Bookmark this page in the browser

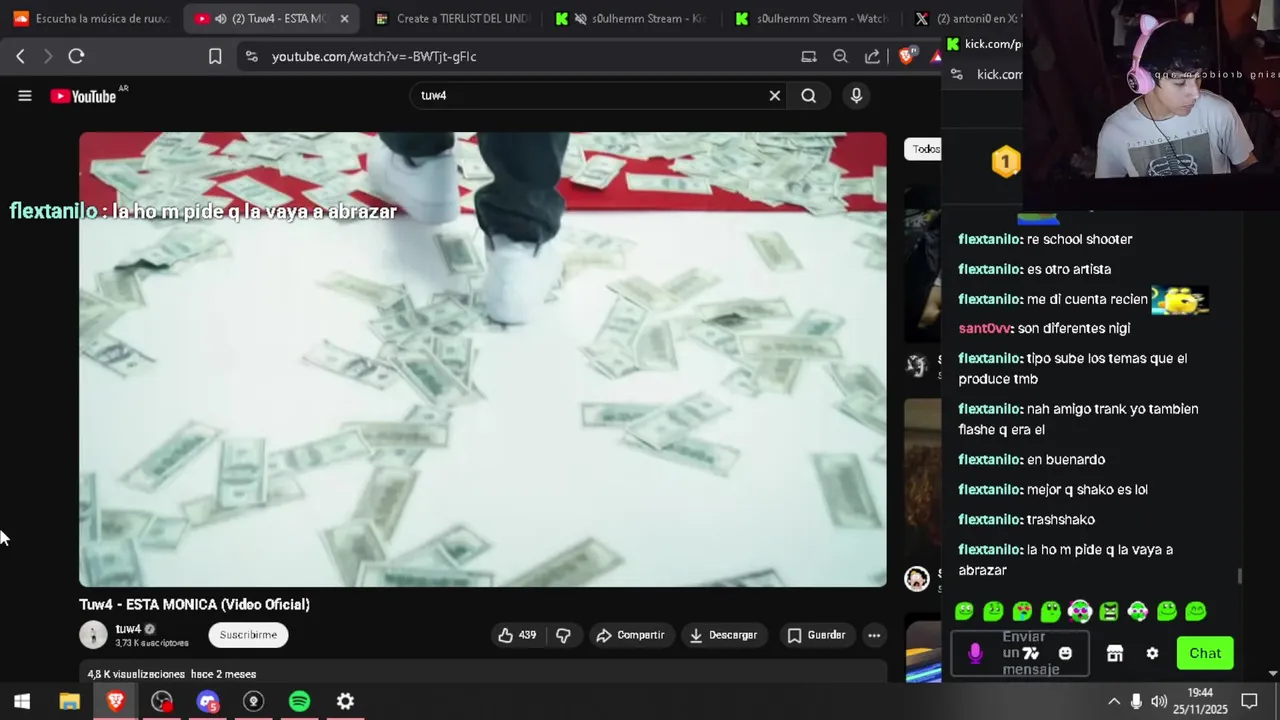215,56
